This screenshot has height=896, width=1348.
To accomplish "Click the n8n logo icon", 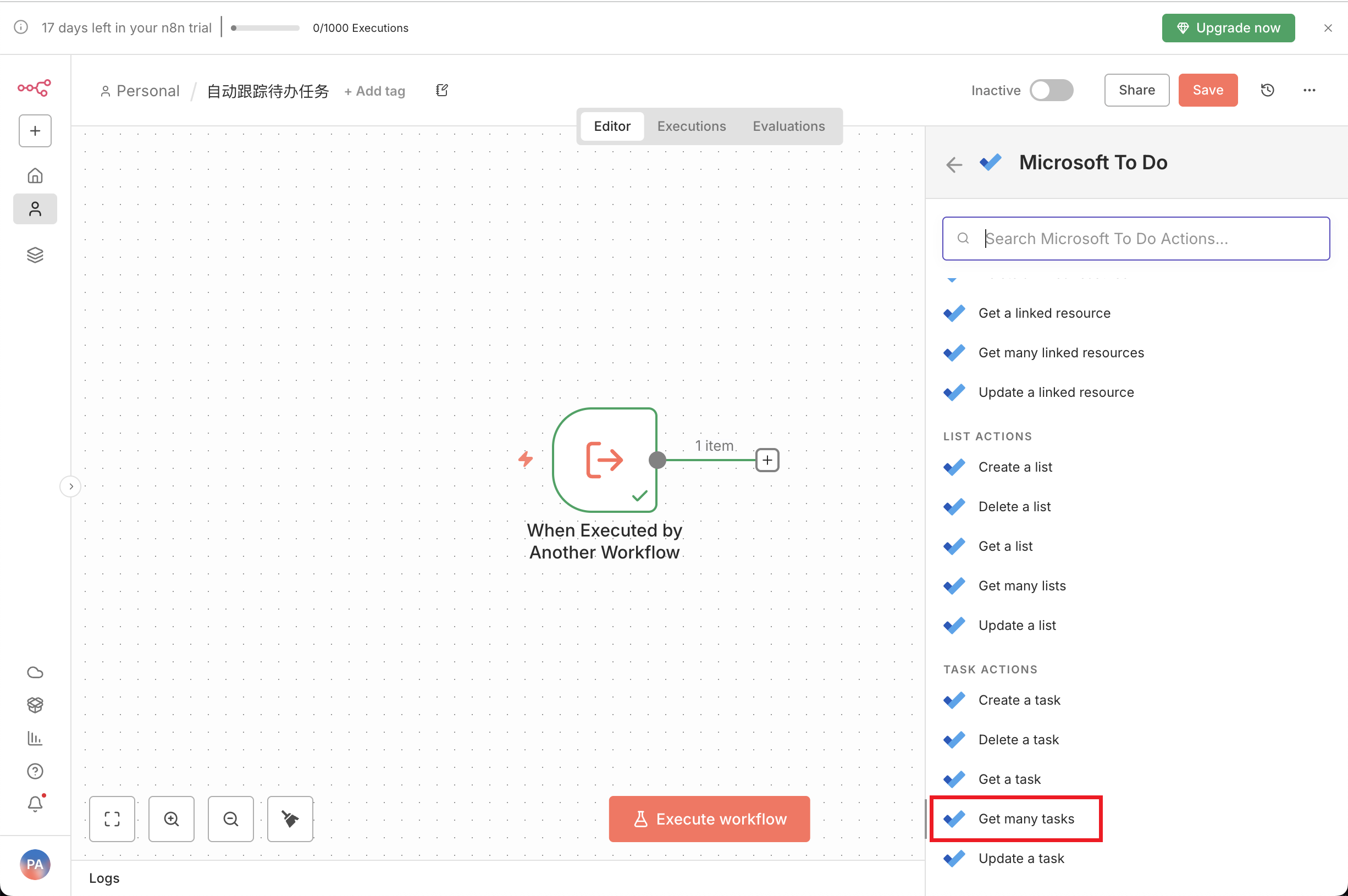I will 34,88.
